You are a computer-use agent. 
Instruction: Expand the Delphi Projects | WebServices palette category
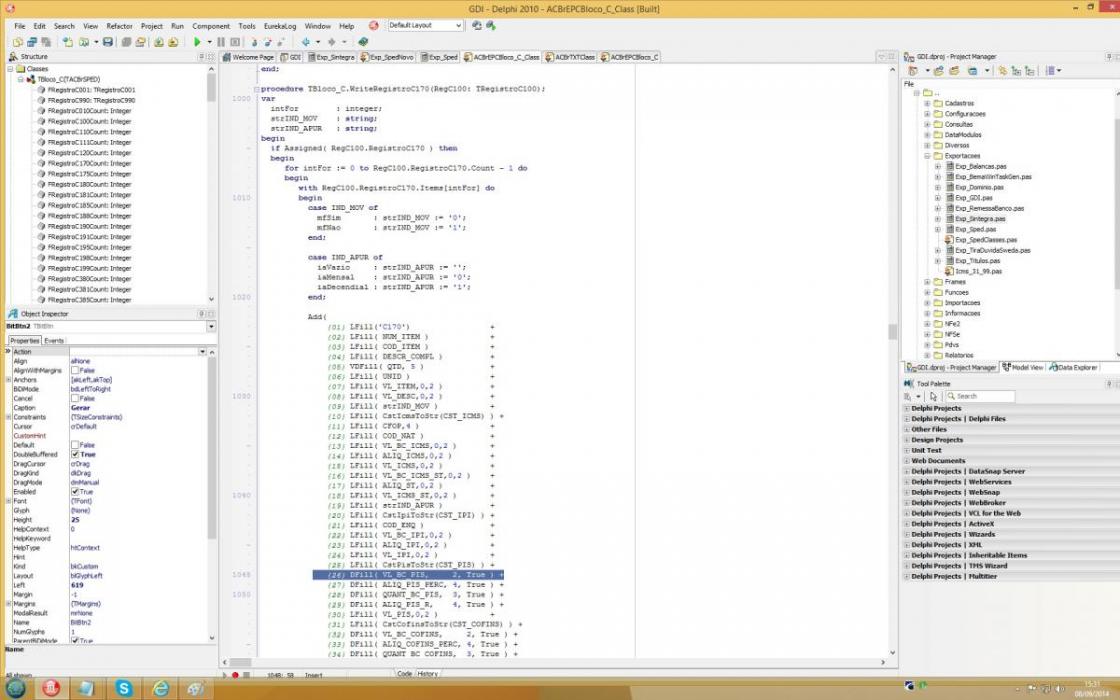pyautogui.click(x=907, y=482)
